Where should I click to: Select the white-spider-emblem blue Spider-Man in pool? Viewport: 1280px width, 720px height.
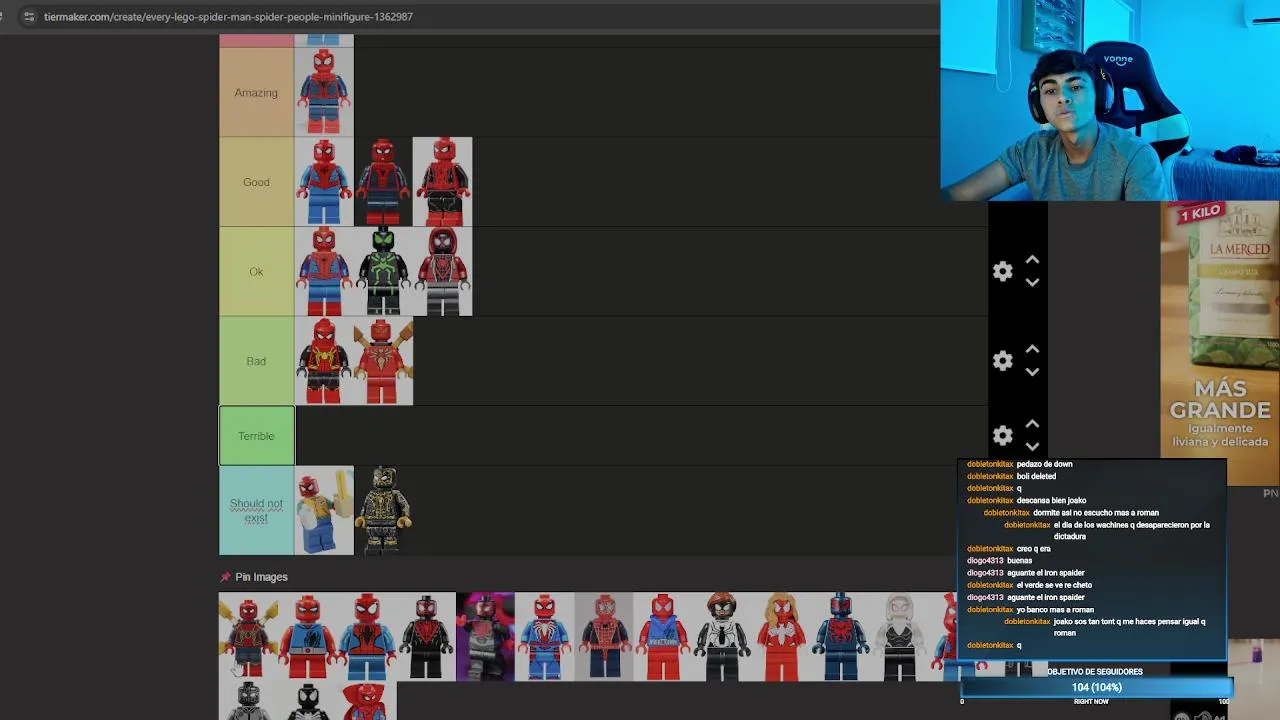point(544,637)
